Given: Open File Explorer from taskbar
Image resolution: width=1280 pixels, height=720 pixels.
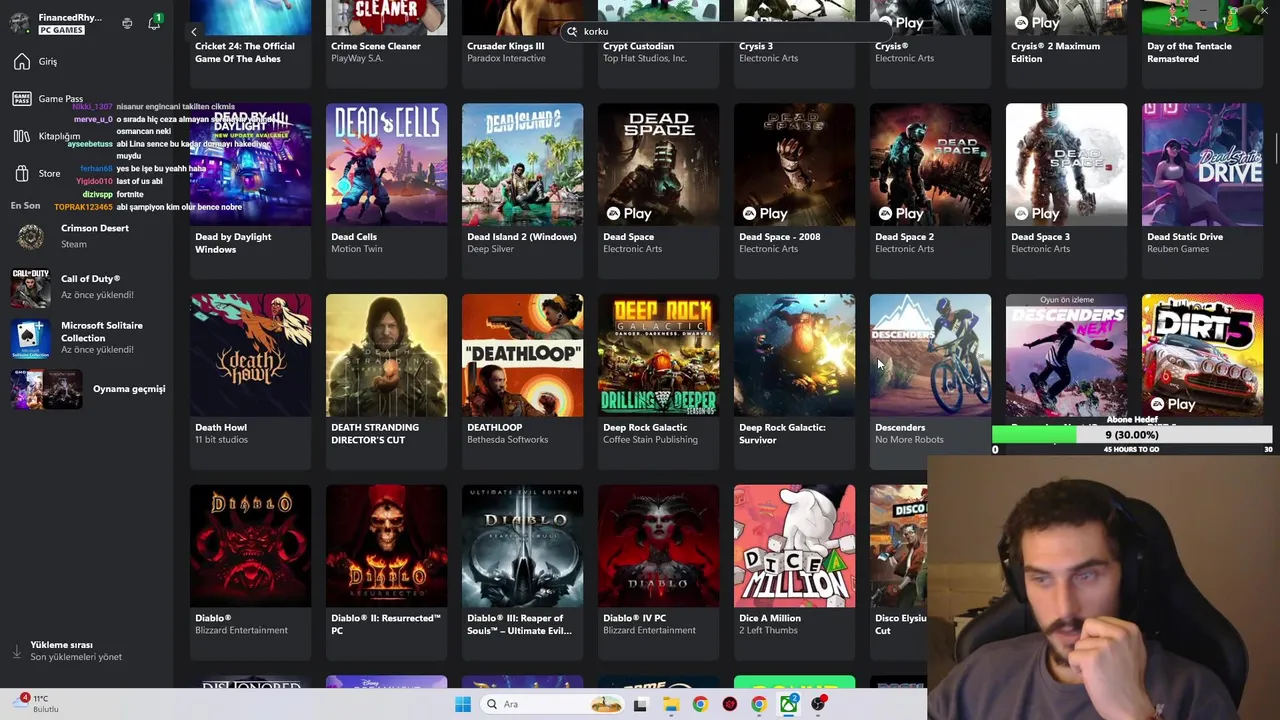Looking at the screenshot, I should pos(670,704).
